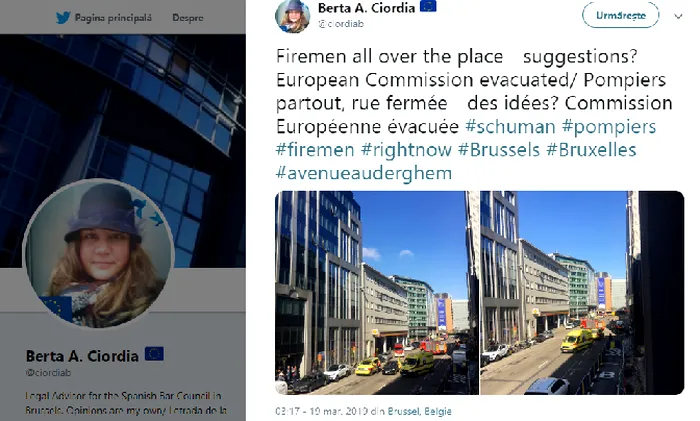
Task: Click the Brussel, Belgie location link
Action: click(x=419, y=411)
